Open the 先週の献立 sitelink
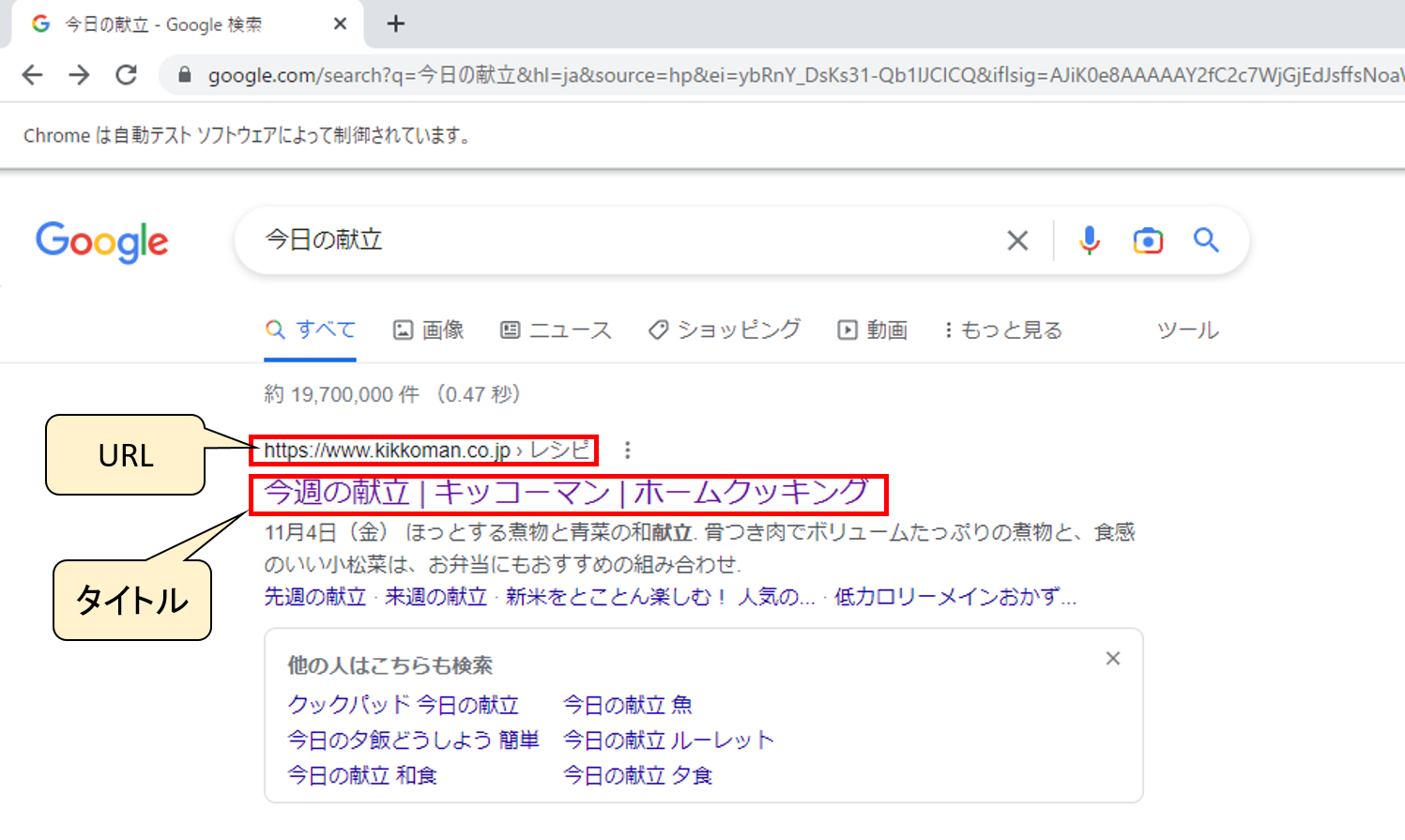Viewport: 1405px width, 840px height. 315,597
